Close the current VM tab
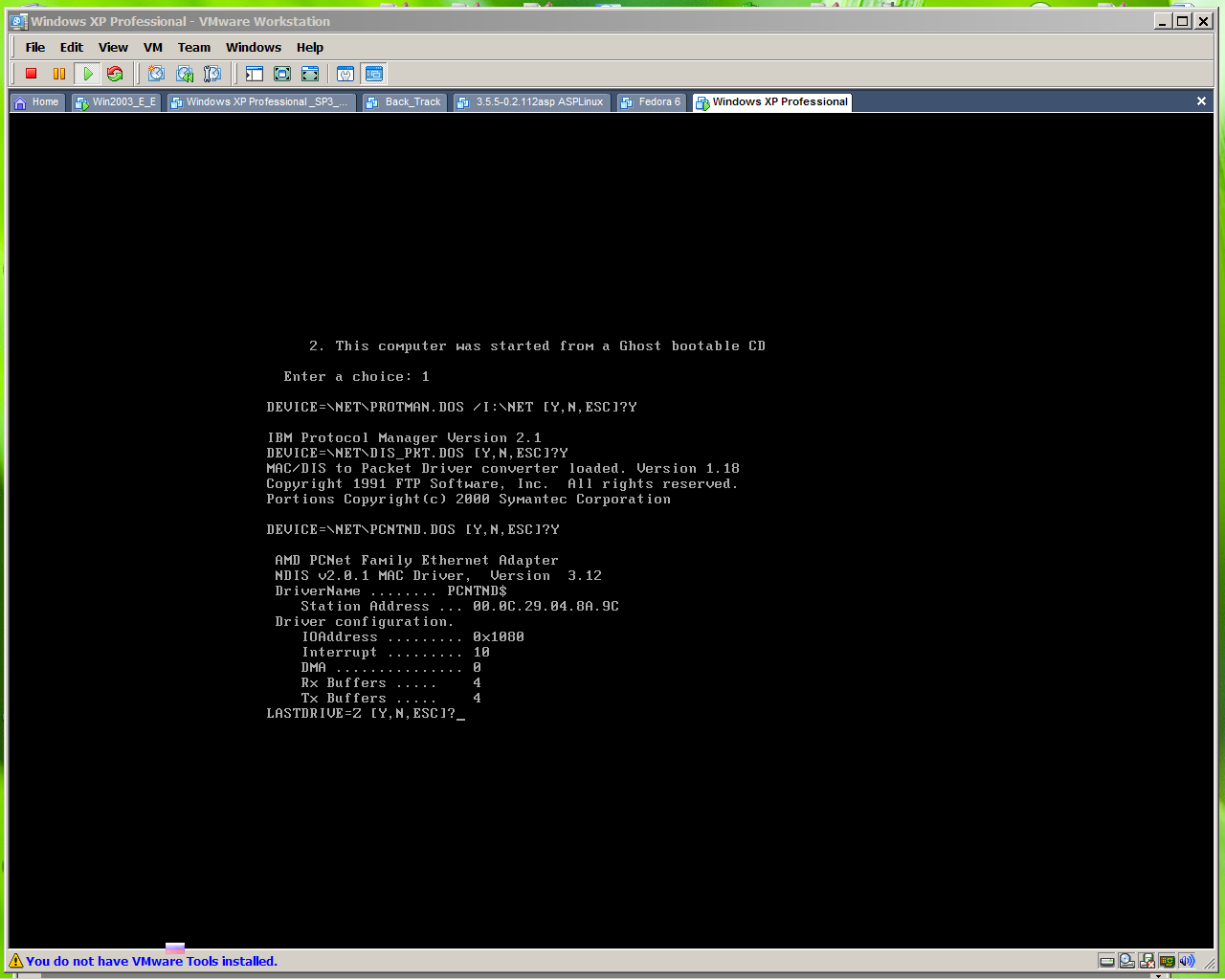The width and height of the screenshot is (1225, 980). [1201, 101]
